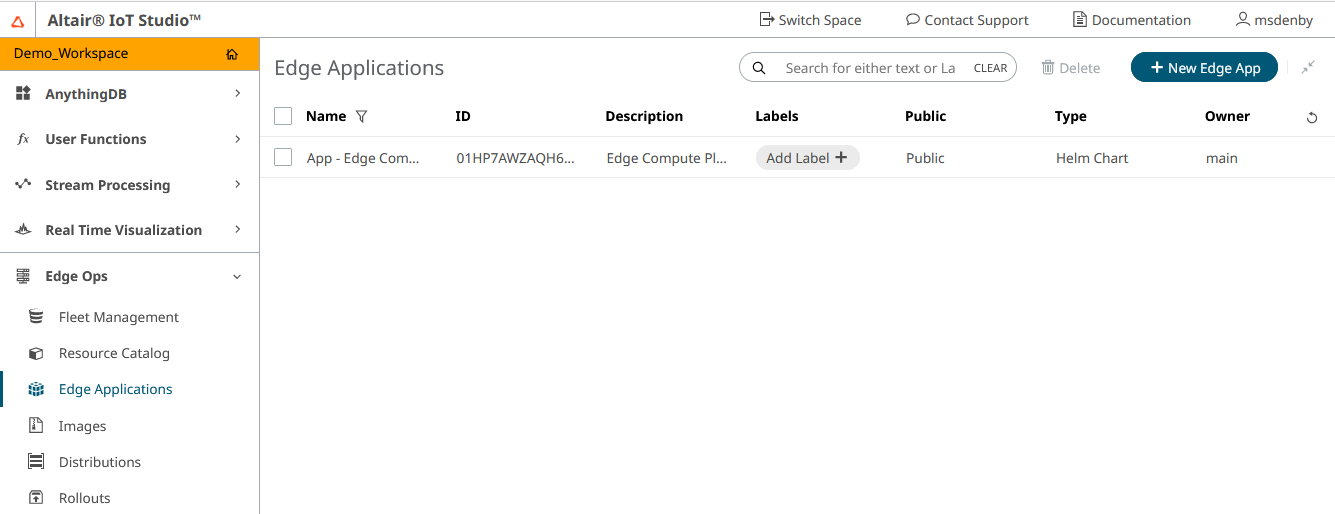Click the workspace home icon
1335x514 pixels.
coord(232,54)
